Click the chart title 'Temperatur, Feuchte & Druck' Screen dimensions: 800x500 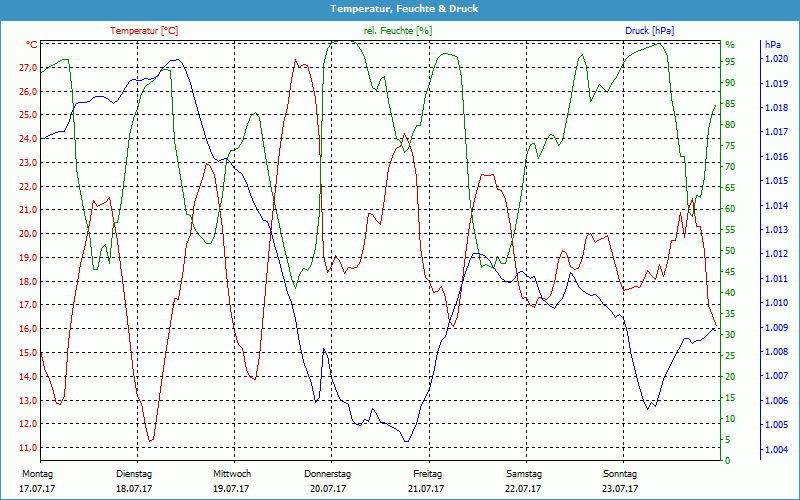click(x=404, y=9)
